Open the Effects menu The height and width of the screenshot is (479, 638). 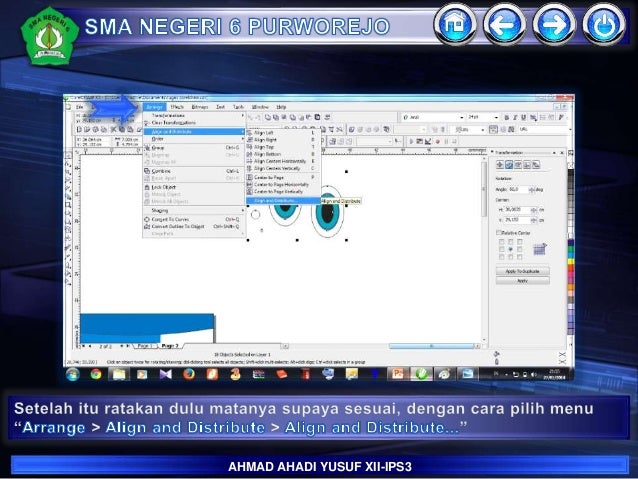pos(177,107)
